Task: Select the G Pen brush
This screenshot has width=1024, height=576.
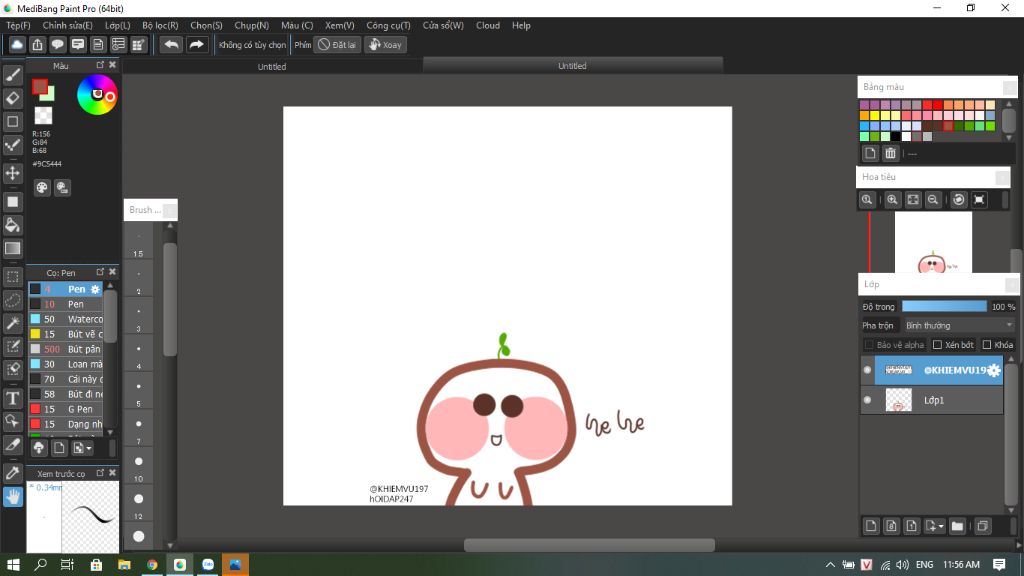Action: pos(66,409)
